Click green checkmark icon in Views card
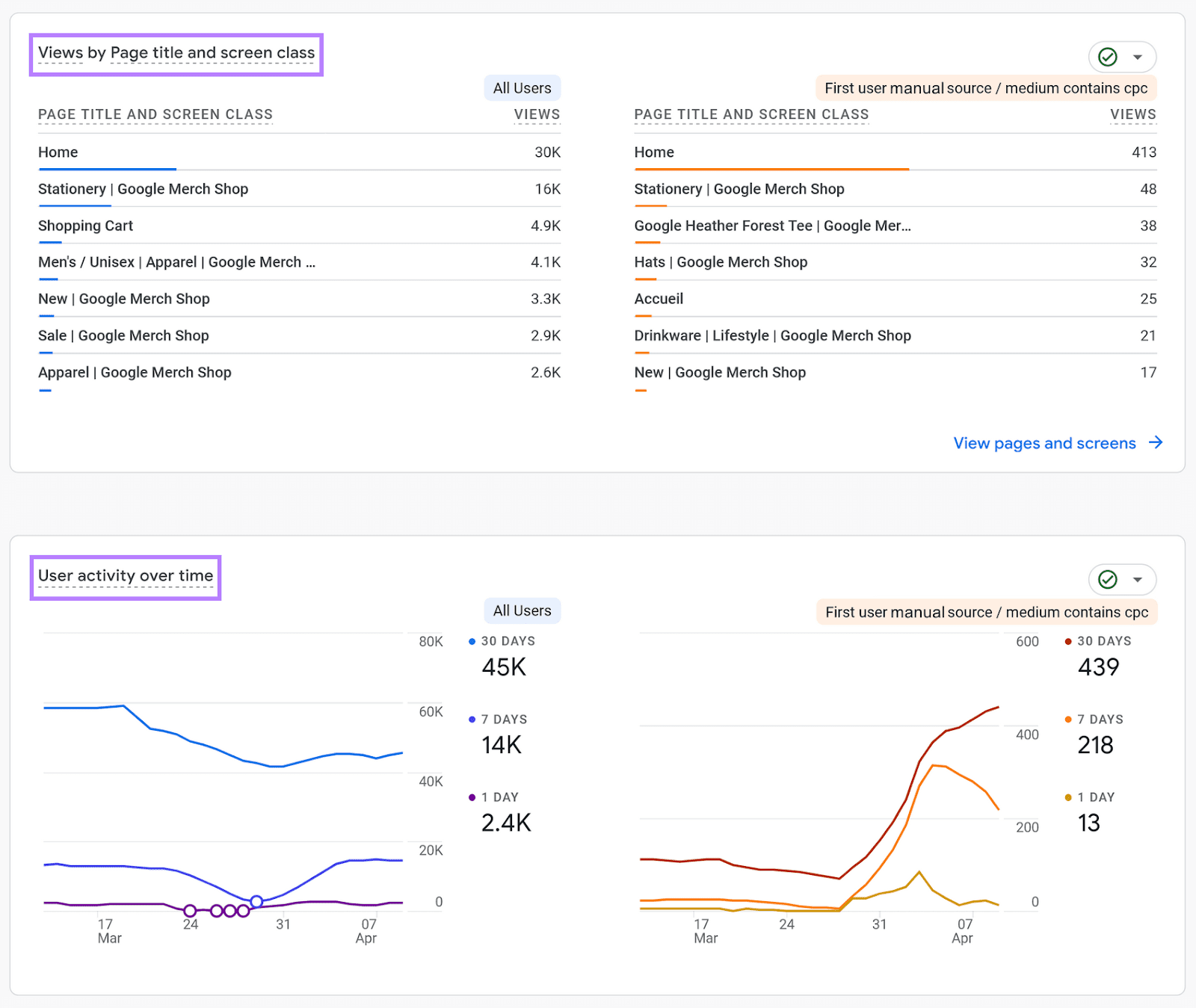Screen dimensions: 1196x1008 1107,57
